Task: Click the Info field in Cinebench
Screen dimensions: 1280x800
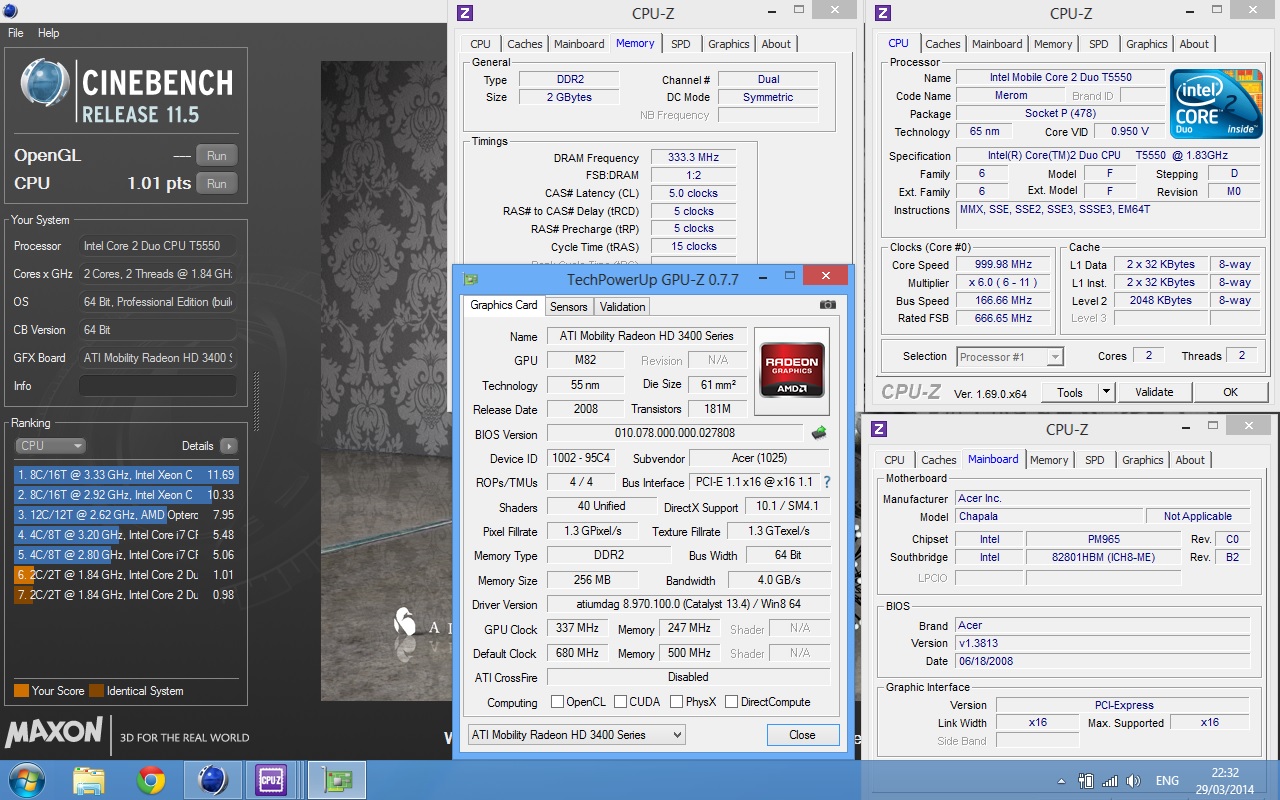Action: click(x=158, y=386)
